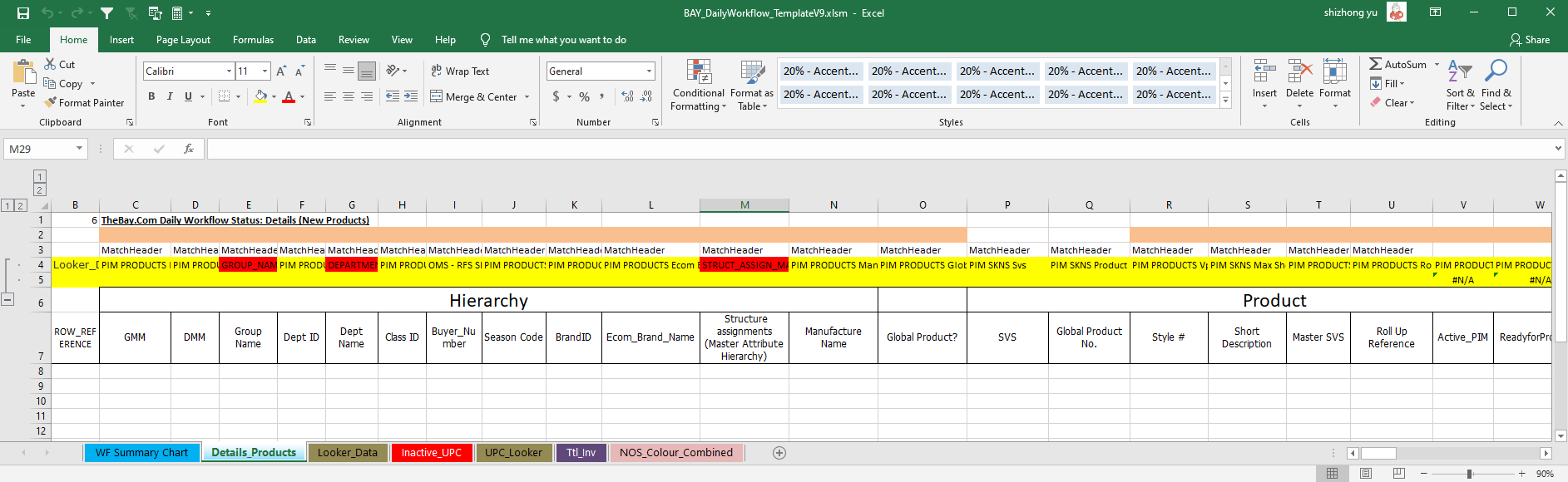
Task: Go to the Looker_Data sheet tab
Action: click(348, 453)
